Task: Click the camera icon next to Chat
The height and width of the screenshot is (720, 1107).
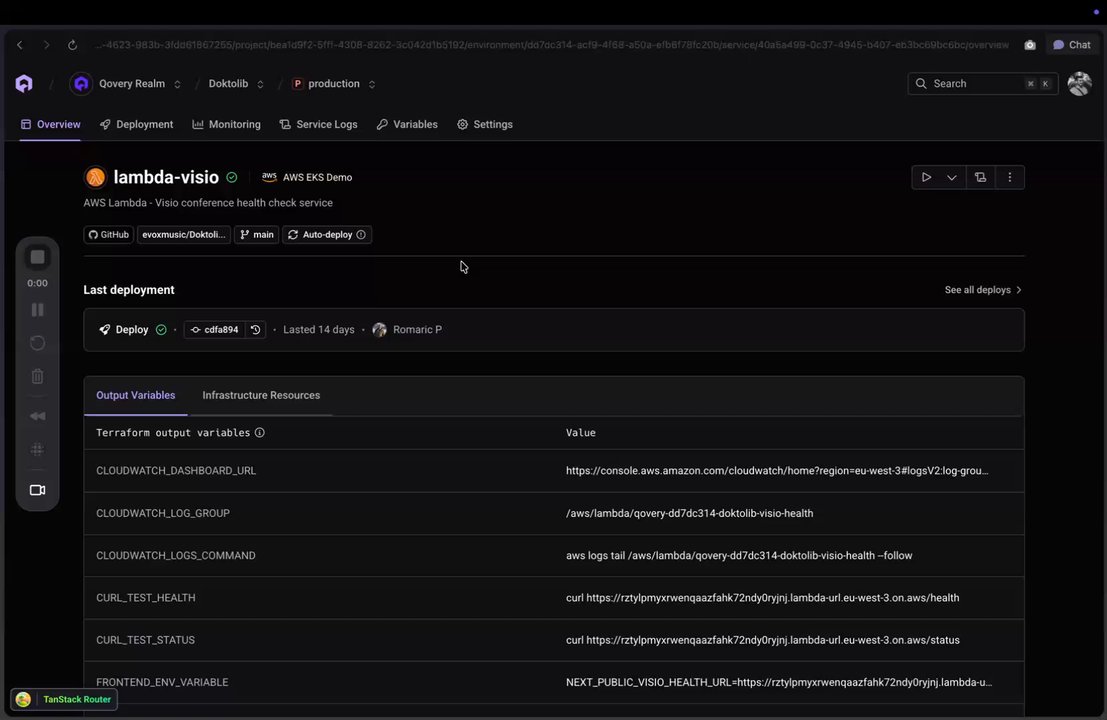Action: point(1029,44)
